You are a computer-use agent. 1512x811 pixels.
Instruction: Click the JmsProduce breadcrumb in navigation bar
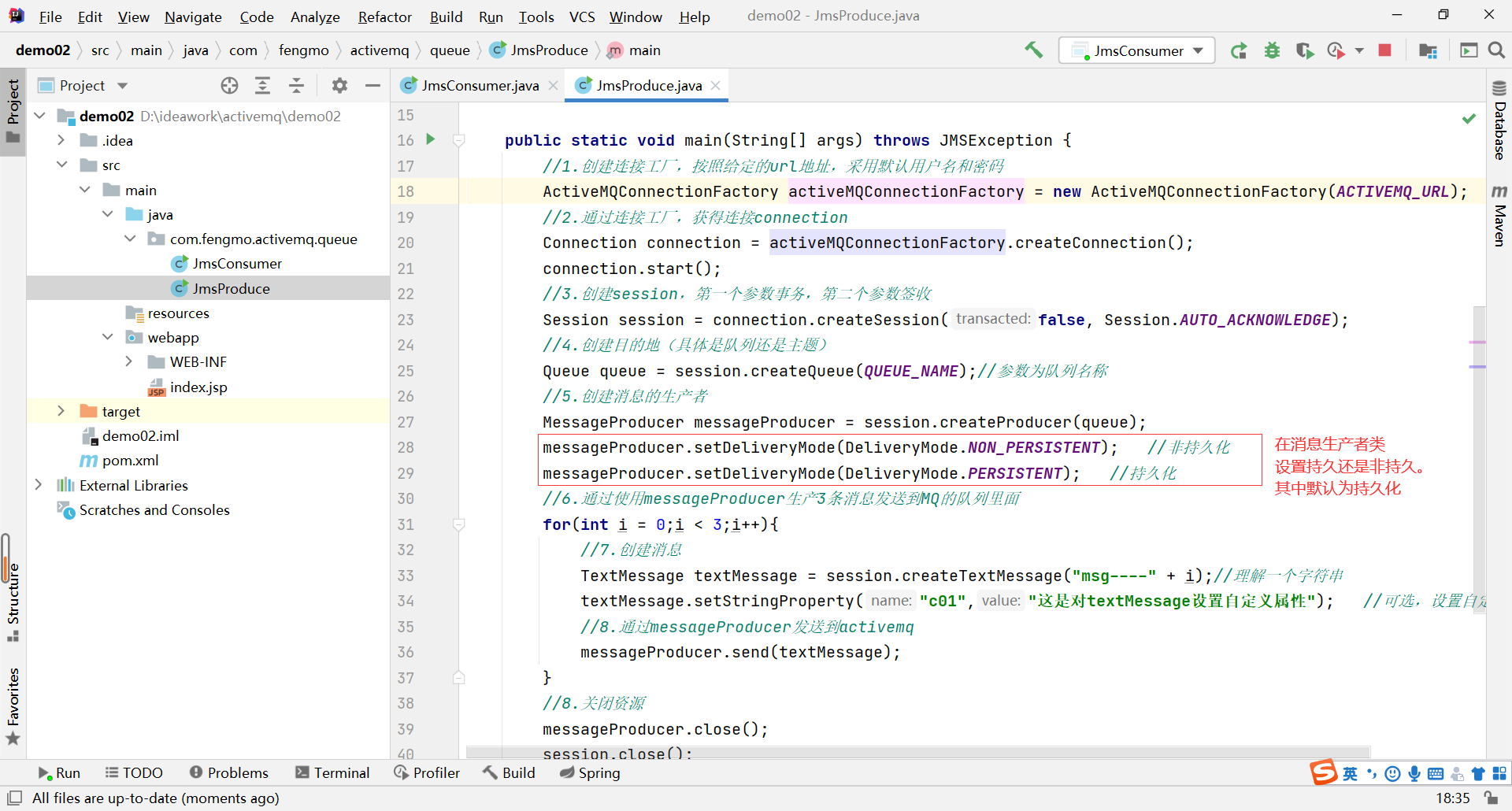pos(539,50)
